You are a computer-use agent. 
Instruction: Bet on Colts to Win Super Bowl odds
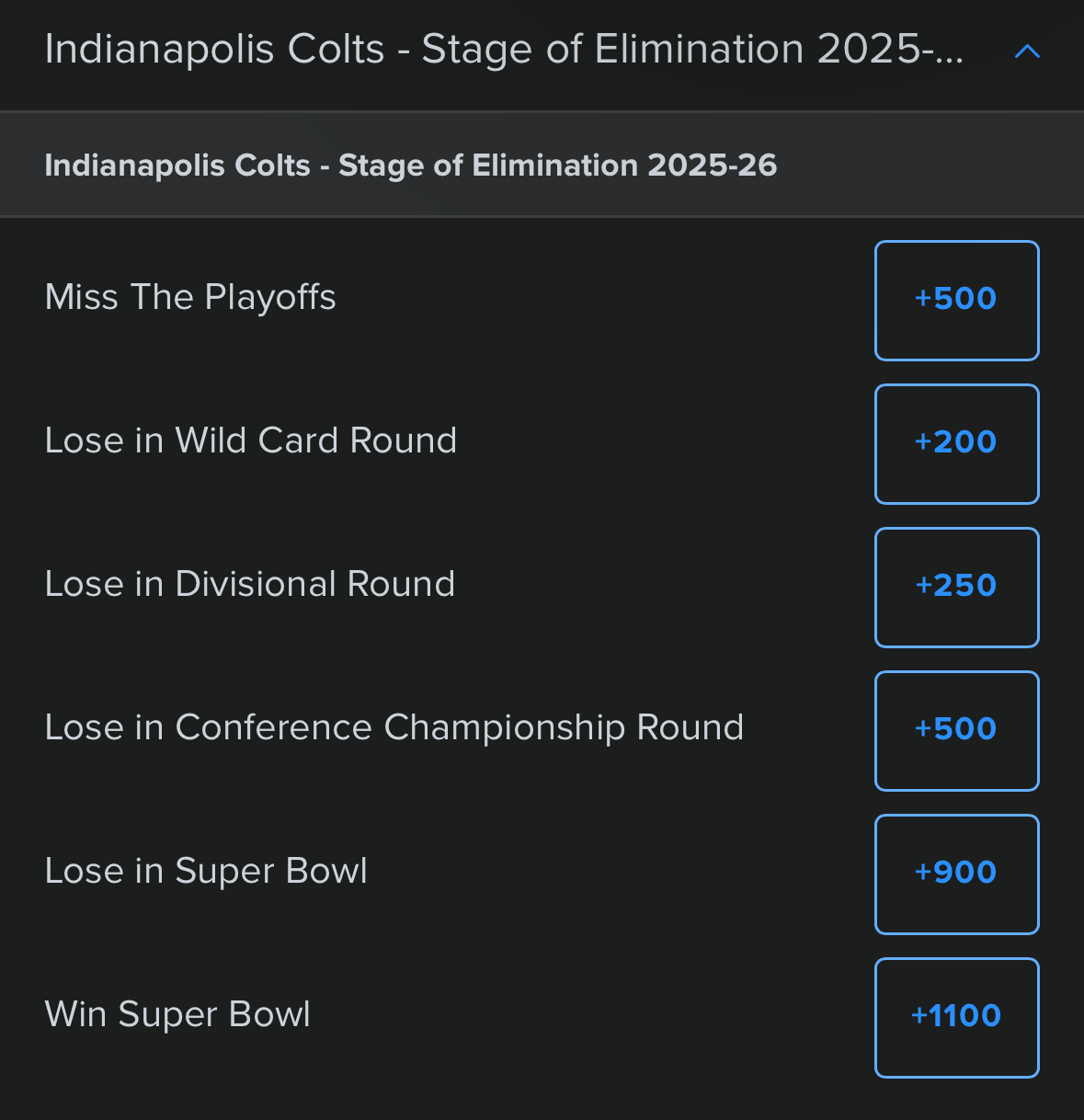click(x=956, y=1017)
